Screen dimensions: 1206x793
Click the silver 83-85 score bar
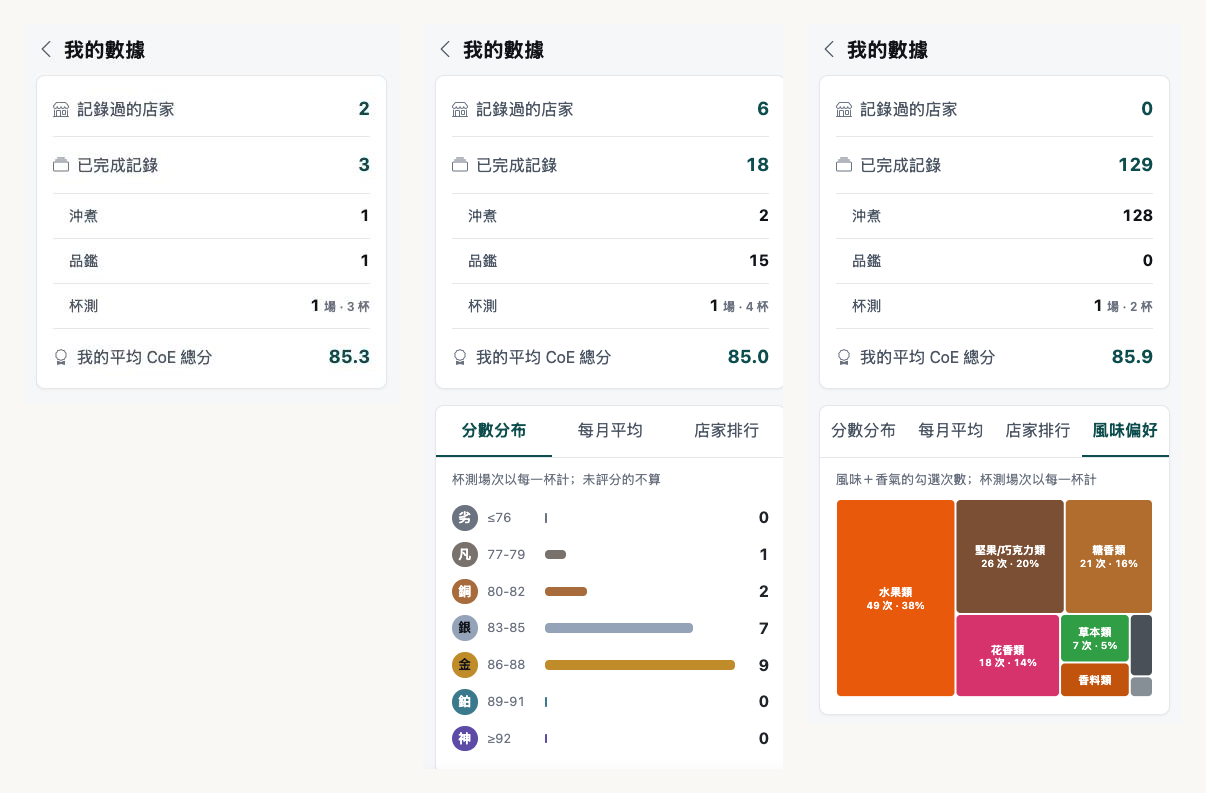point(619,628)
